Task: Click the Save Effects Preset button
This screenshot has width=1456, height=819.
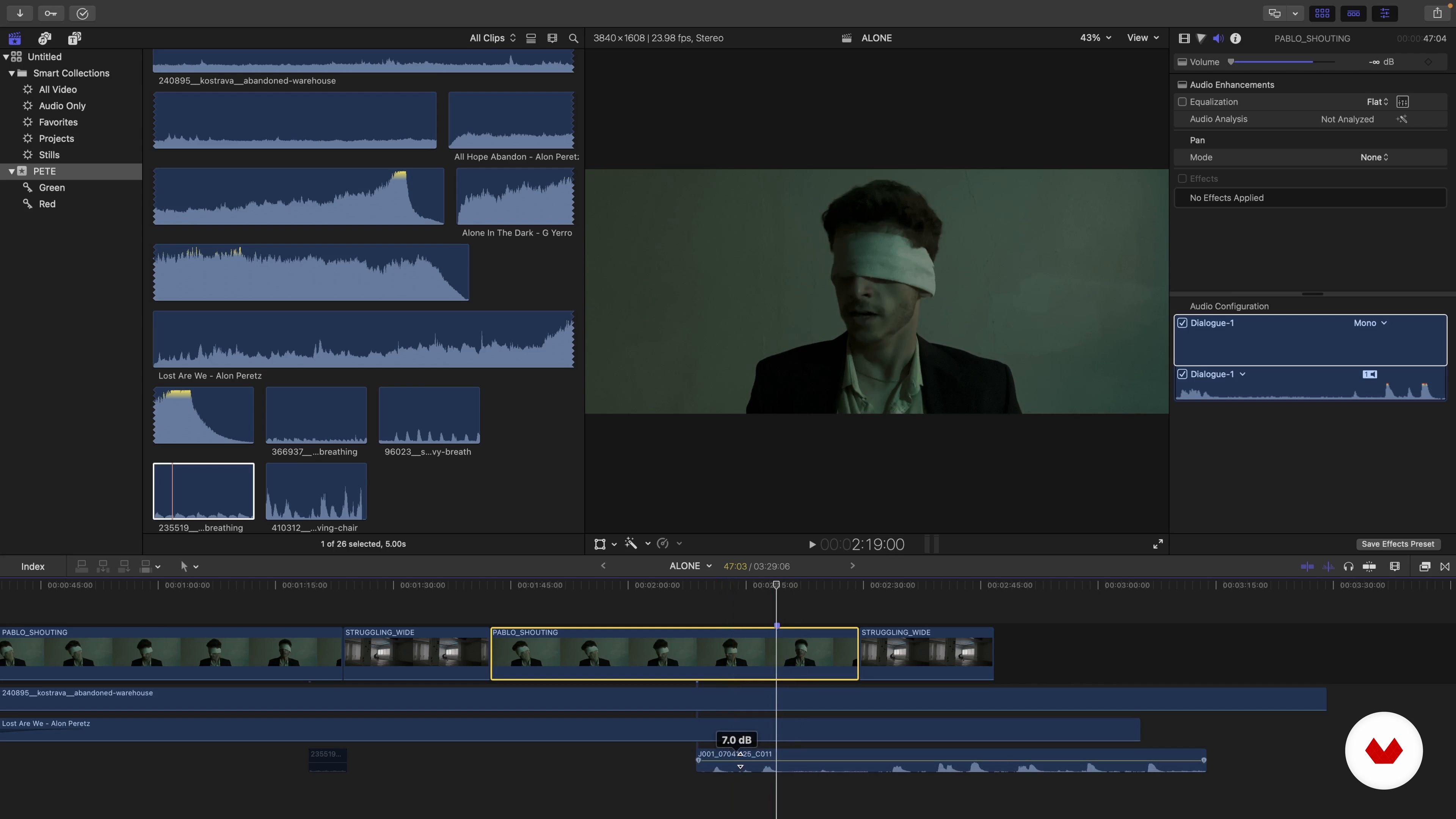Action: (1398, 544)
